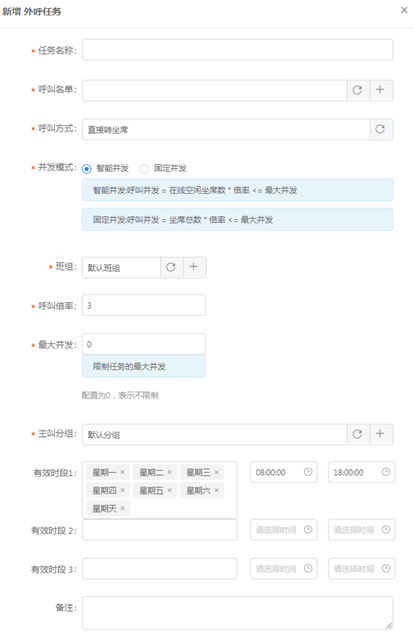414x635 pixels.
Task: Refresh the 呼叫名单 list
Action: click(357, 90)
